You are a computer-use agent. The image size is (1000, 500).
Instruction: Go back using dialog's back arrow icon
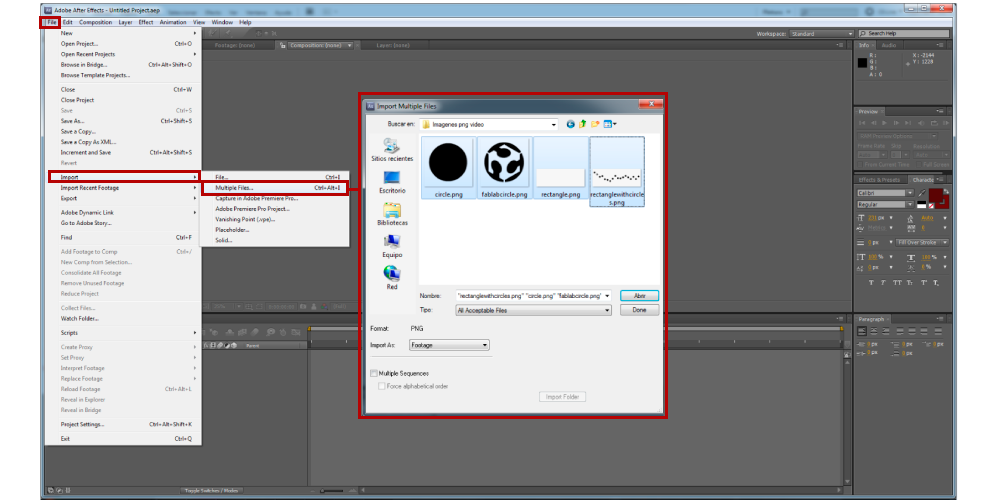[x=570, y=124]
